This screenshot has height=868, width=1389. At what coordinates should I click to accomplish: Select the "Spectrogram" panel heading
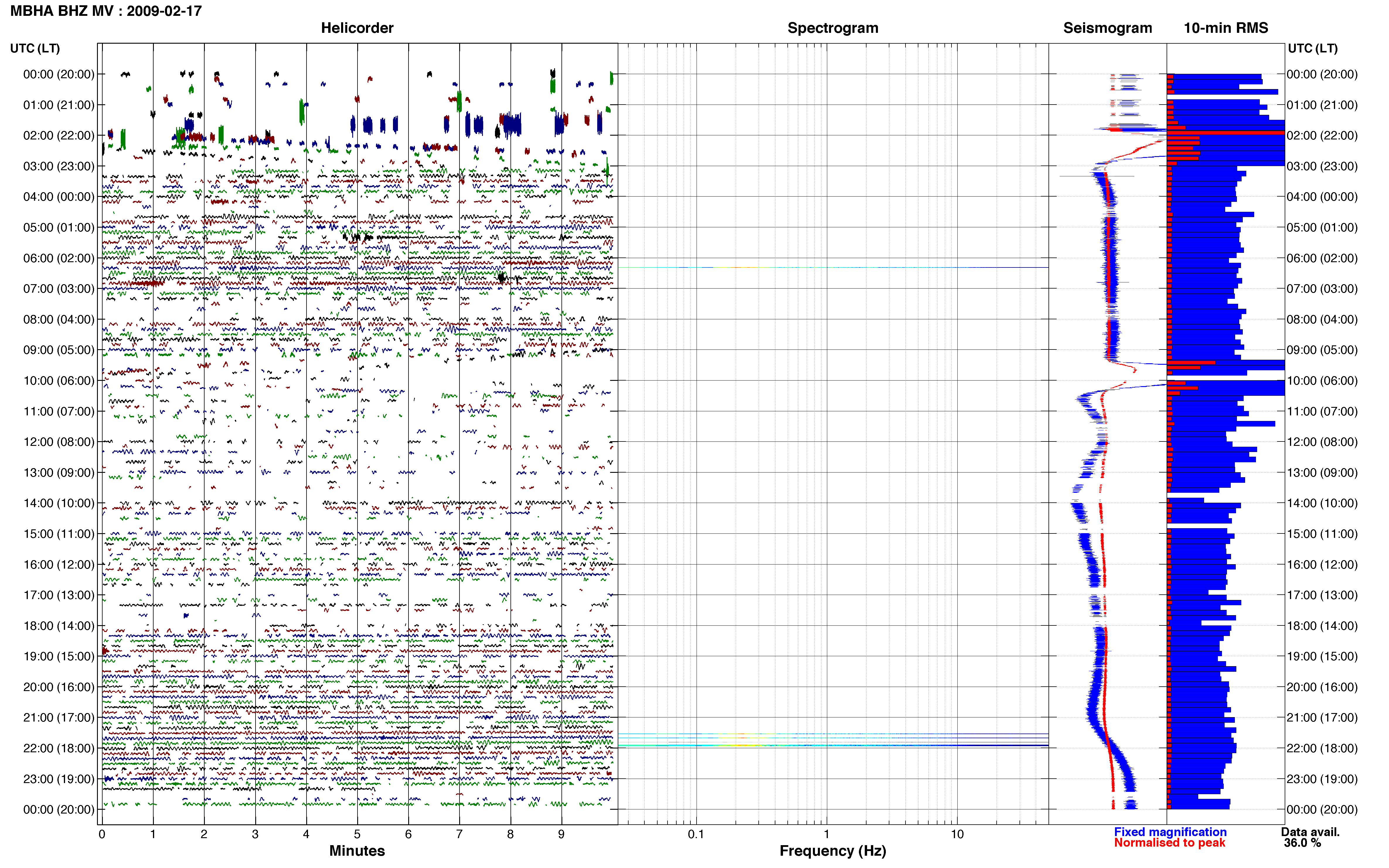point(833,28)
